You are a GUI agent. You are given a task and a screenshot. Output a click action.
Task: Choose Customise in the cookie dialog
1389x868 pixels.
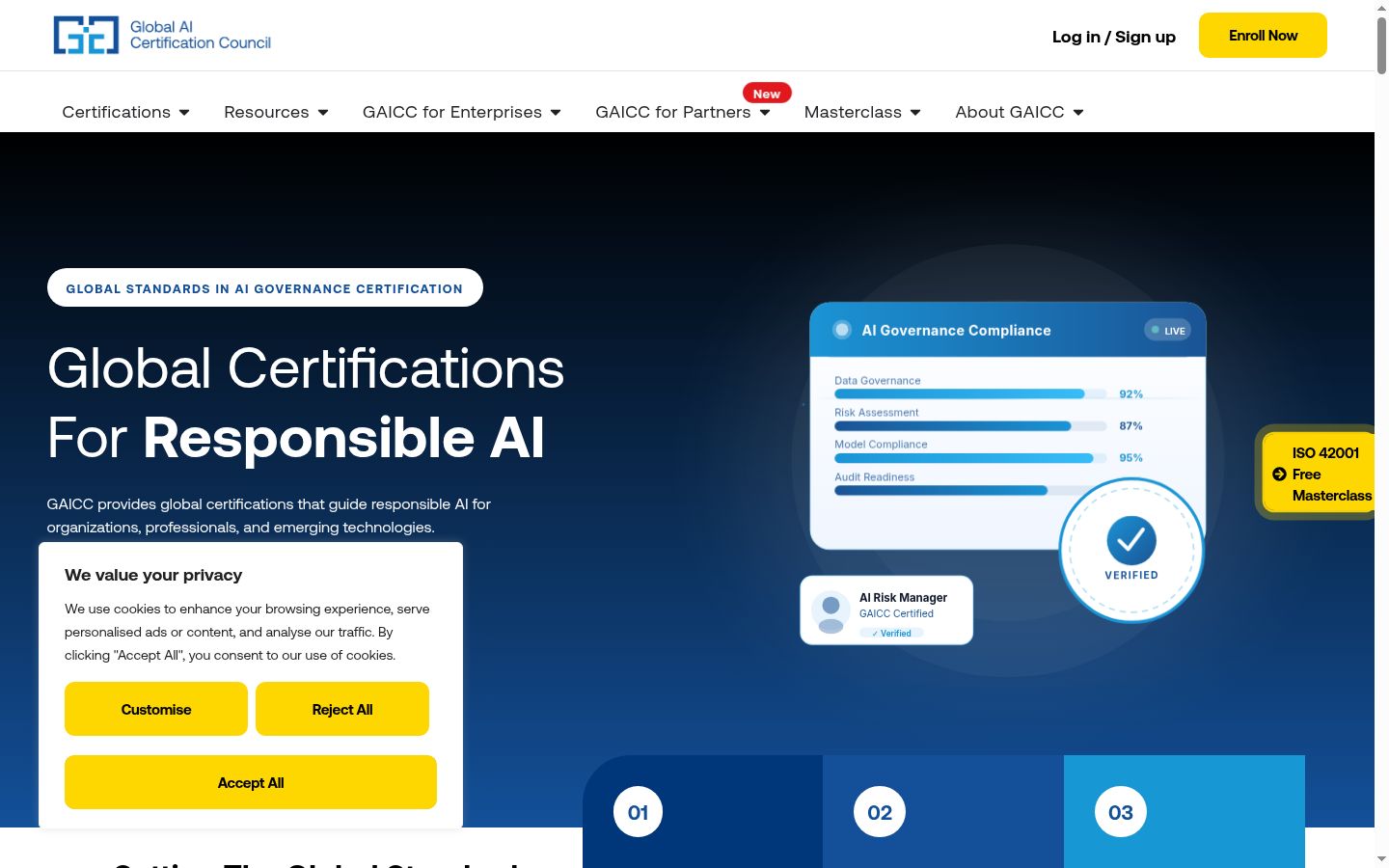click(156, 709)
